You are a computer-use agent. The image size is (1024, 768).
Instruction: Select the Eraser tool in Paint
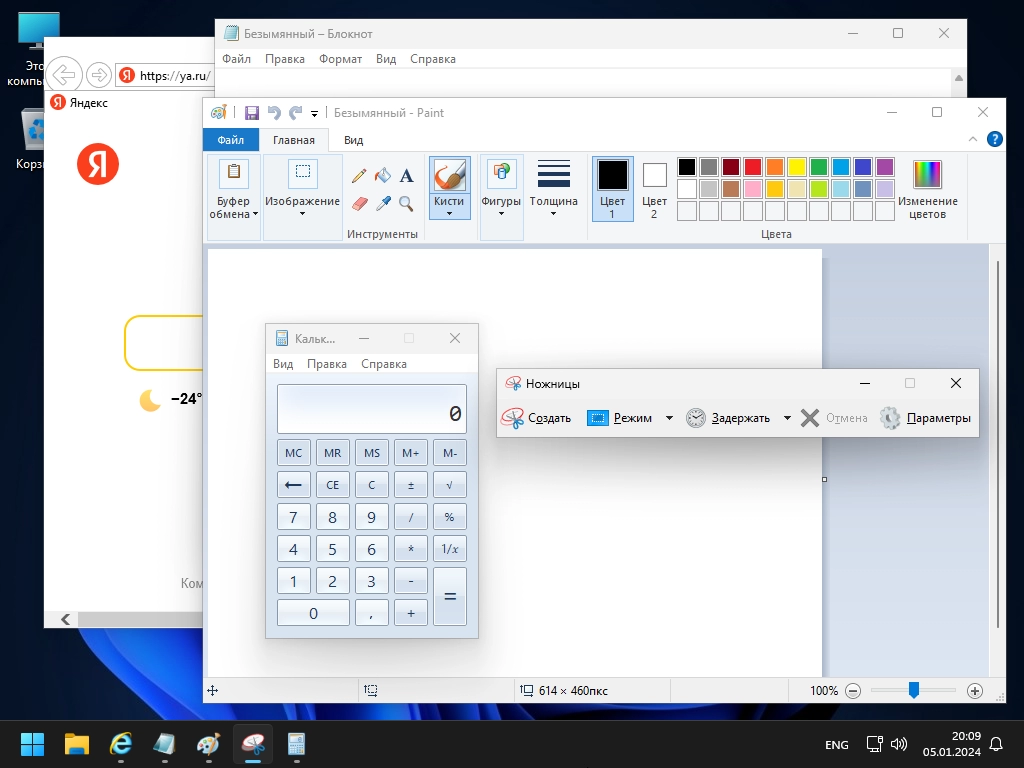click(x=360, y=203)
